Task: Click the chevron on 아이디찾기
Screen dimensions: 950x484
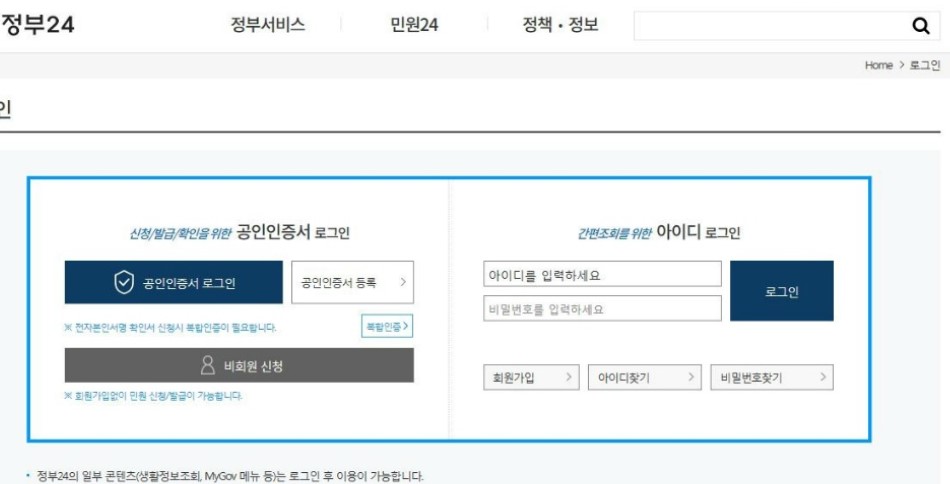Action: [x=691, y=377]
